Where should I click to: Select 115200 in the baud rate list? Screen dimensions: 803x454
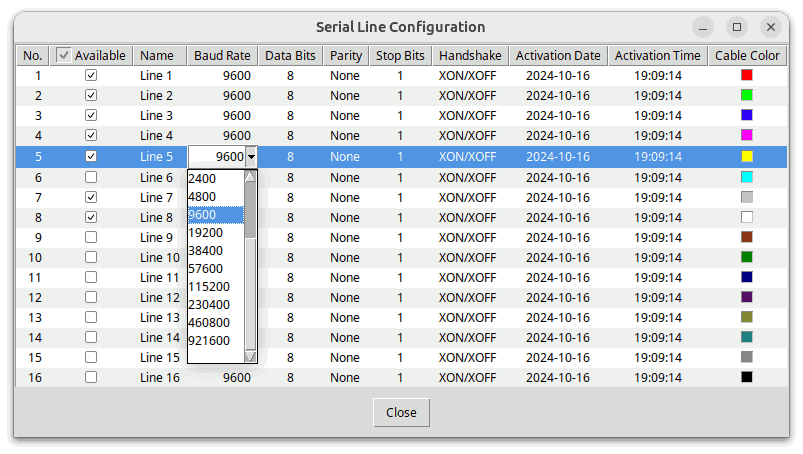[209, 286]
